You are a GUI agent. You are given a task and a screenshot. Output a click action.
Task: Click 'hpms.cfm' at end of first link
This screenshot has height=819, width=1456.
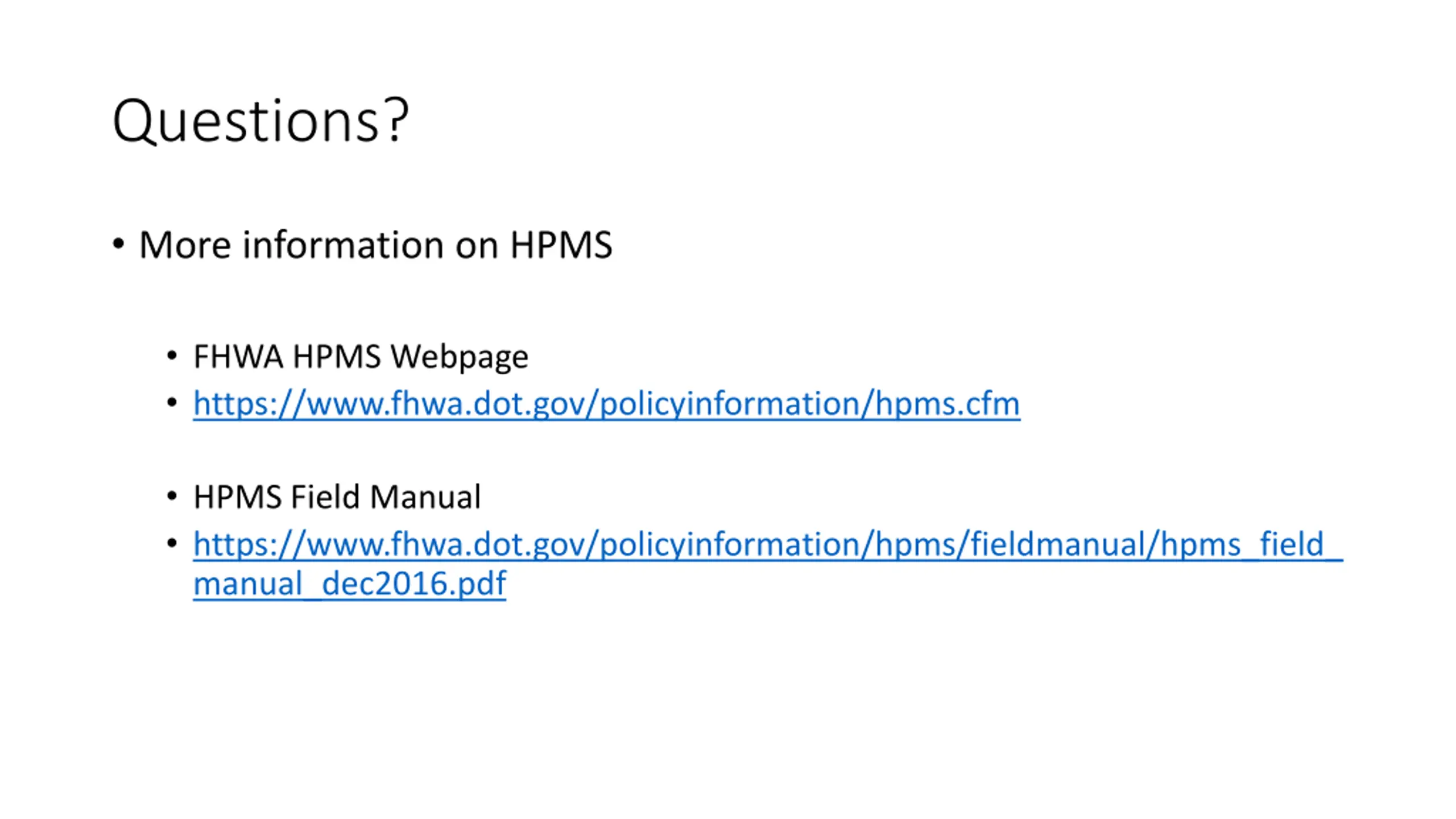pos(947,404)
